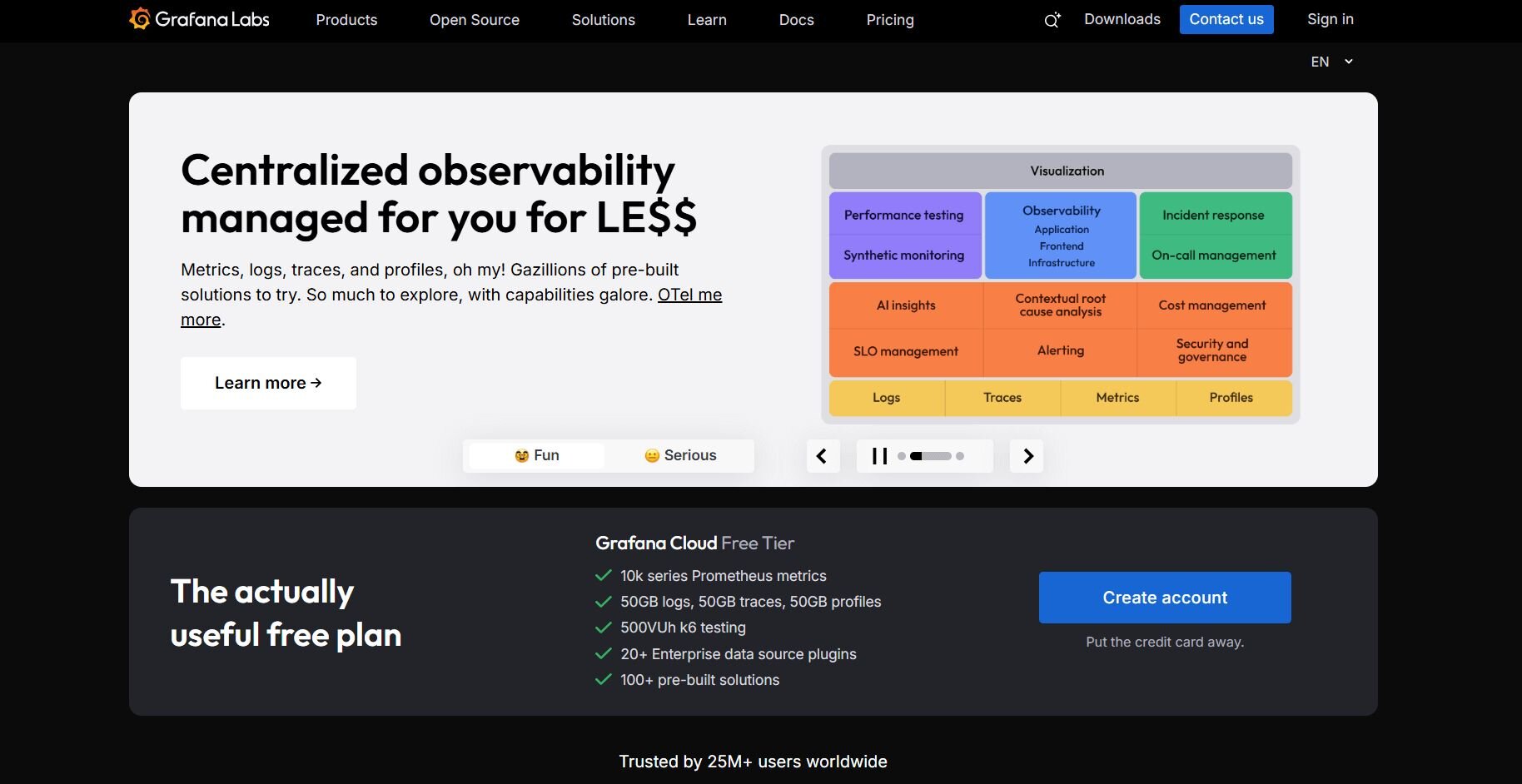
Task: Go to the Pricing page
Action: point(890,20)
